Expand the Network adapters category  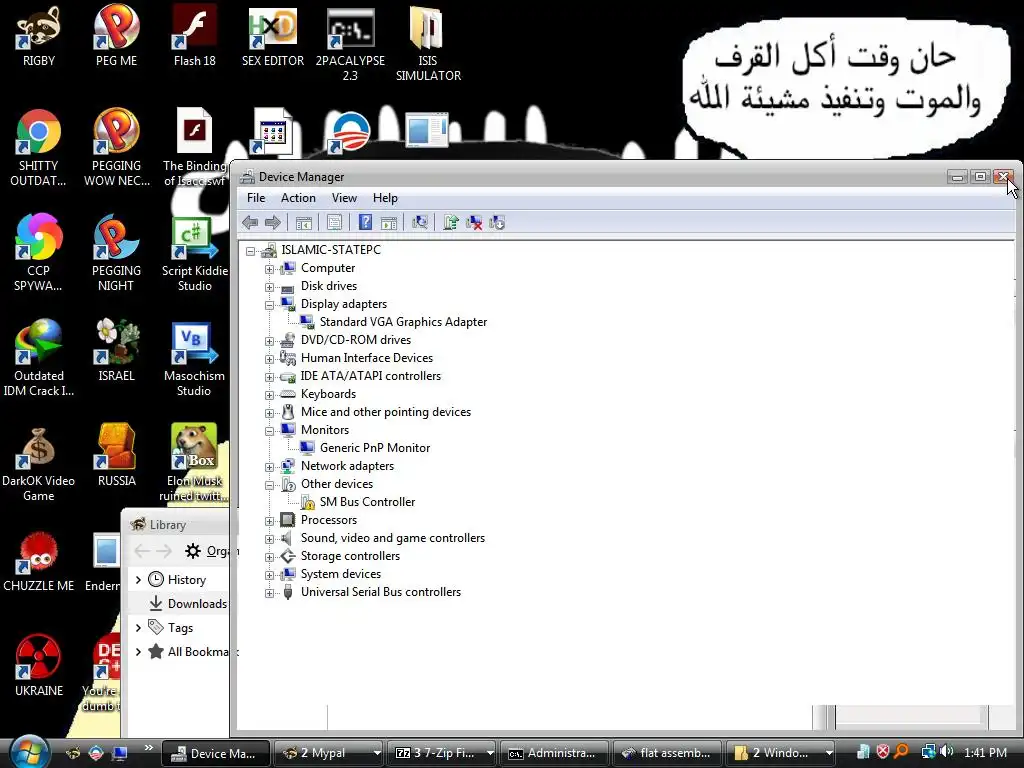click(x=269, y=467)
